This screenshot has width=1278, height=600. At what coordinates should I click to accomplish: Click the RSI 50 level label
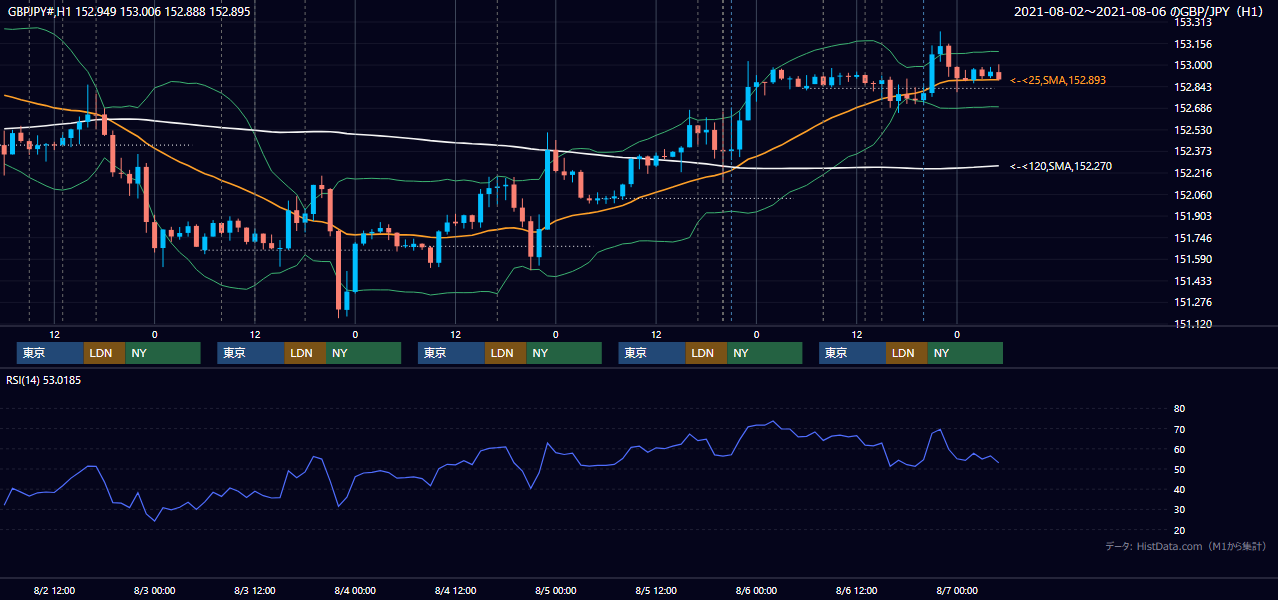pyautogui.click(x=1179, y=469)
